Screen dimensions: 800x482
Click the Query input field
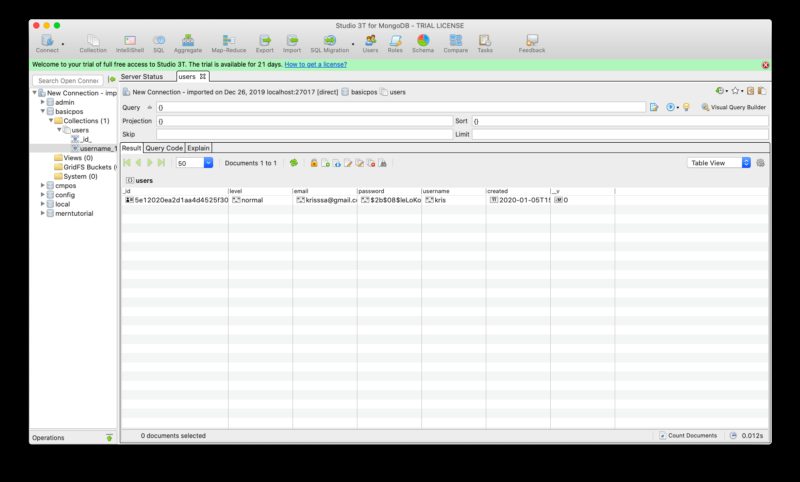401,108
